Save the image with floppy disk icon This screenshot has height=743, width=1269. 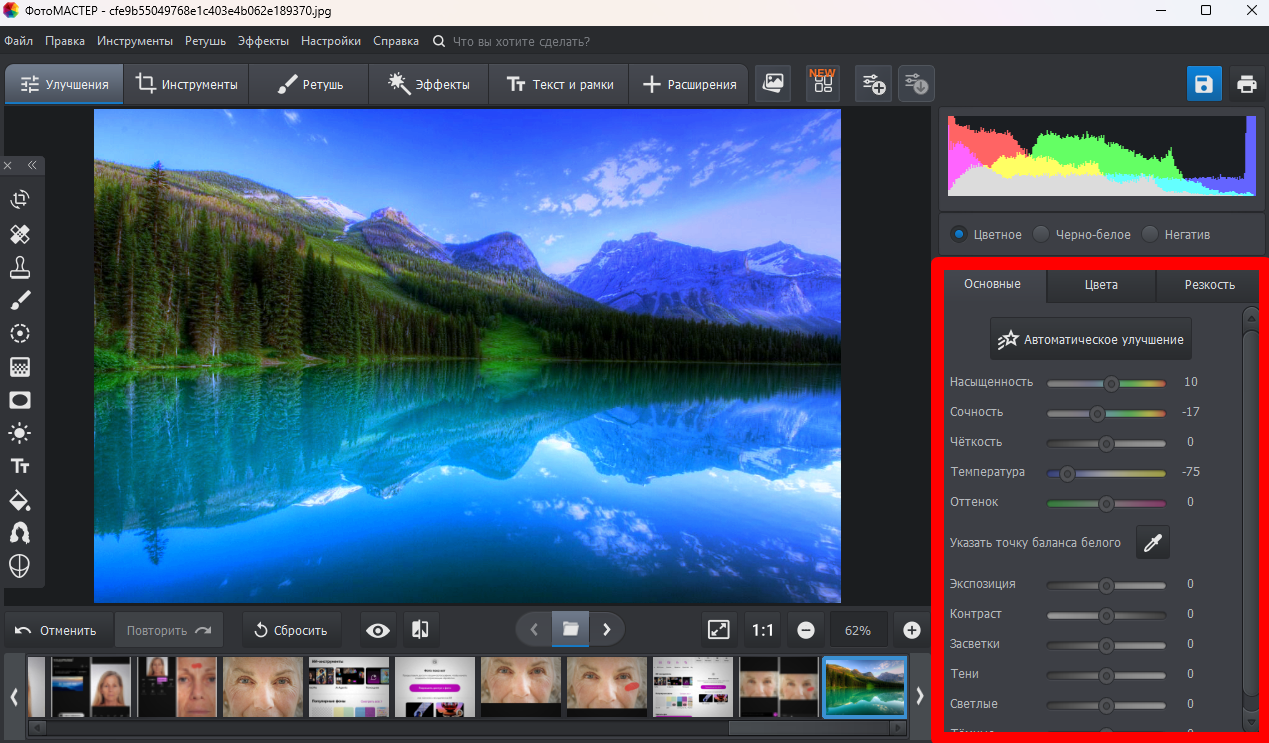tap(1204, 84)
